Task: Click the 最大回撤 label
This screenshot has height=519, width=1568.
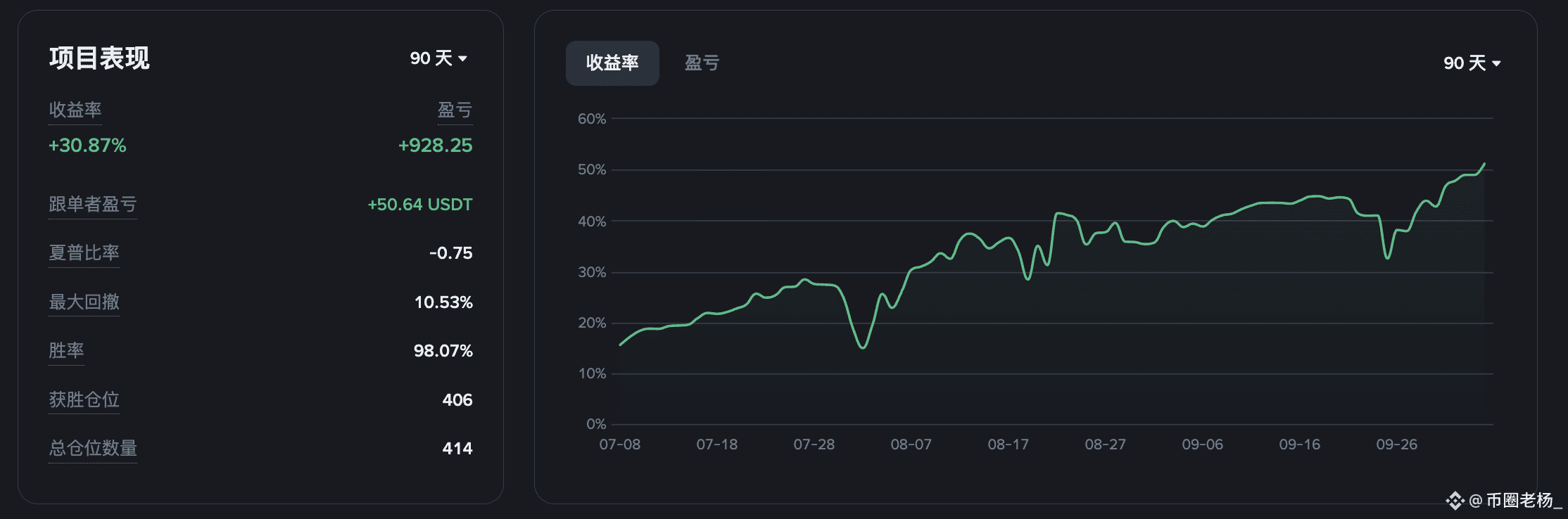Action: pyautogui.click(x=84, y=302)
